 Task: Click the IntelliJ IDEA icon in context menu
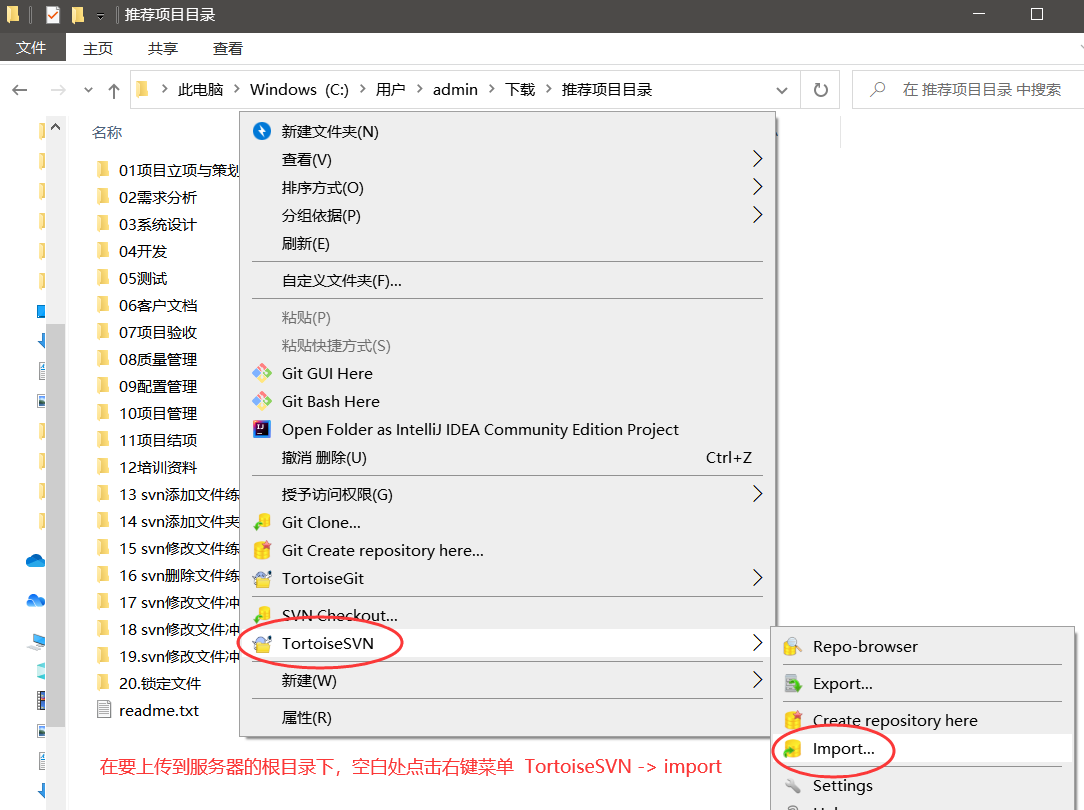click(262, 429)
